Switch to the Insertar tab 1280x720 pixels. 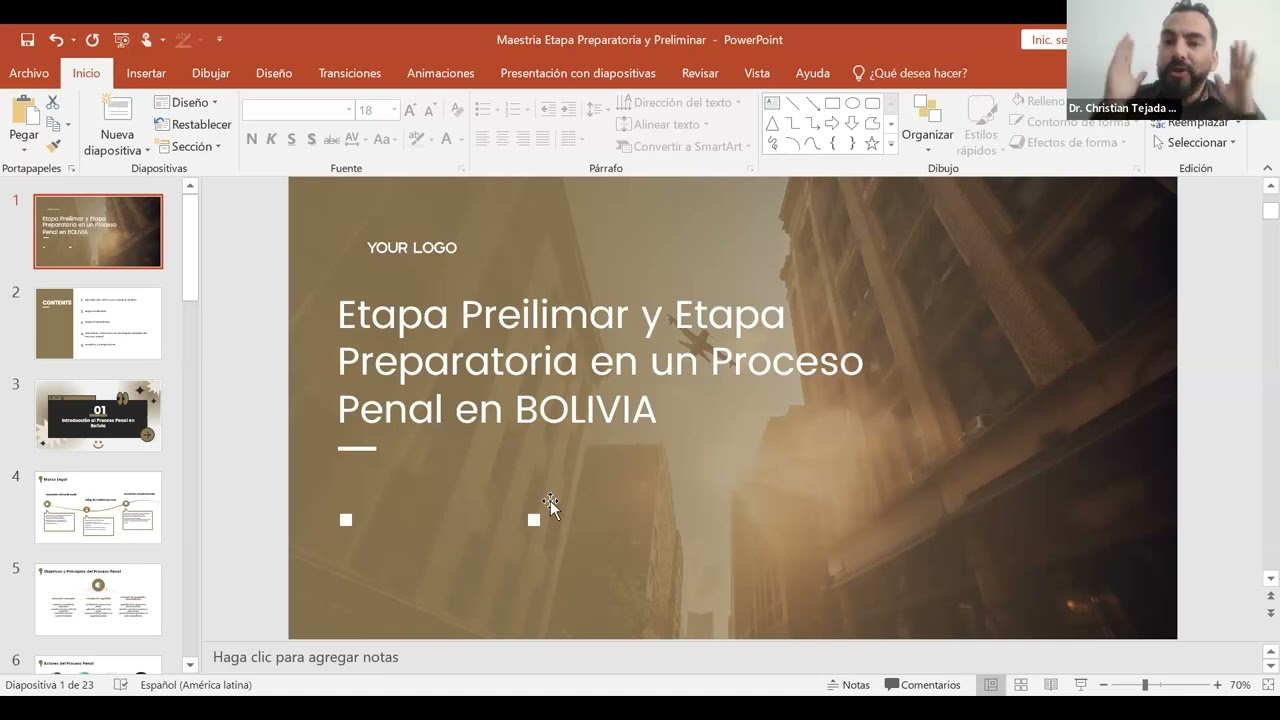pyautogui.click(x=146, y=73)
